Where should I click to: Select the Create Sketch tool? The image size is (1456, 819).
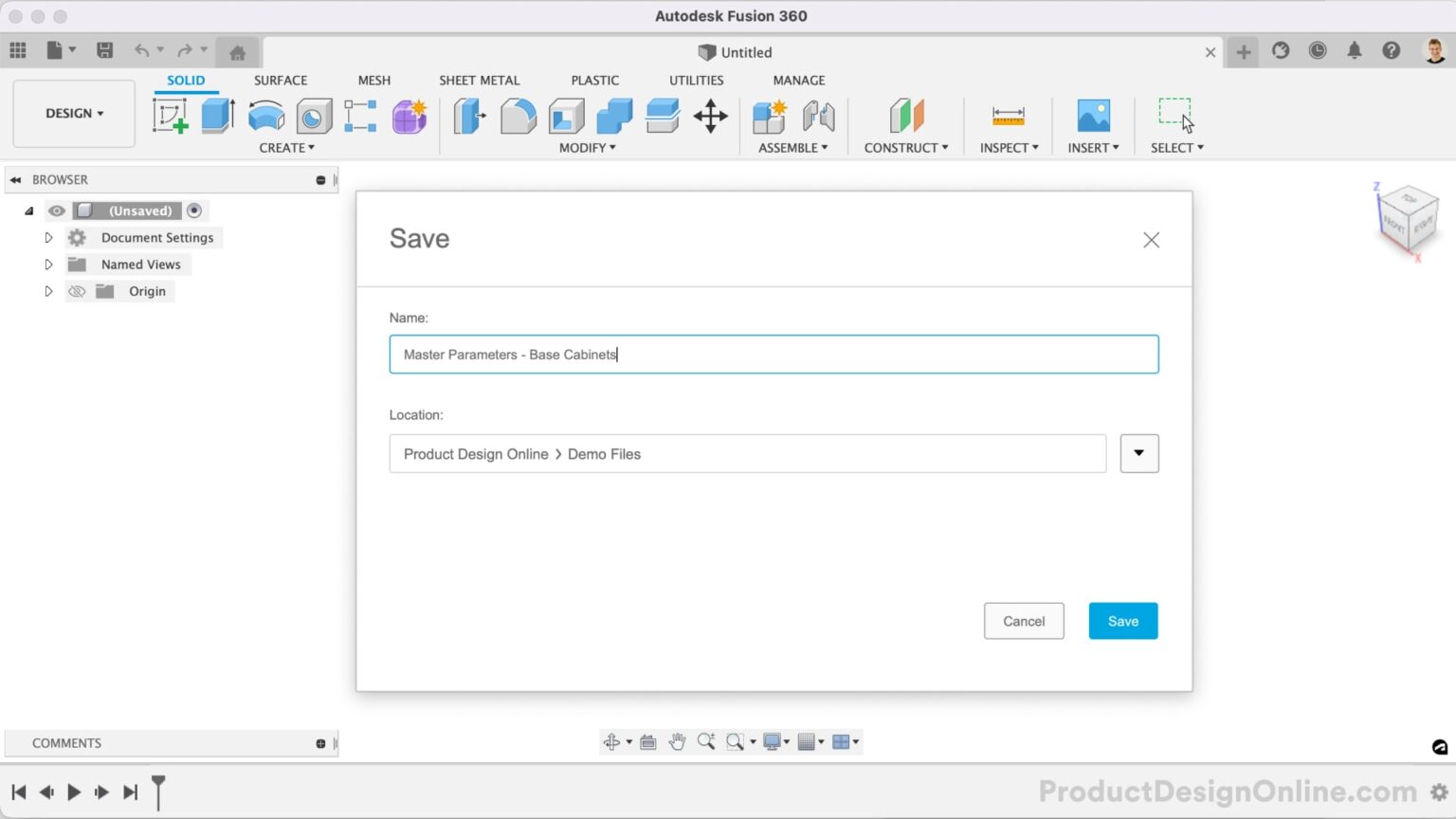tap(171, 115)
